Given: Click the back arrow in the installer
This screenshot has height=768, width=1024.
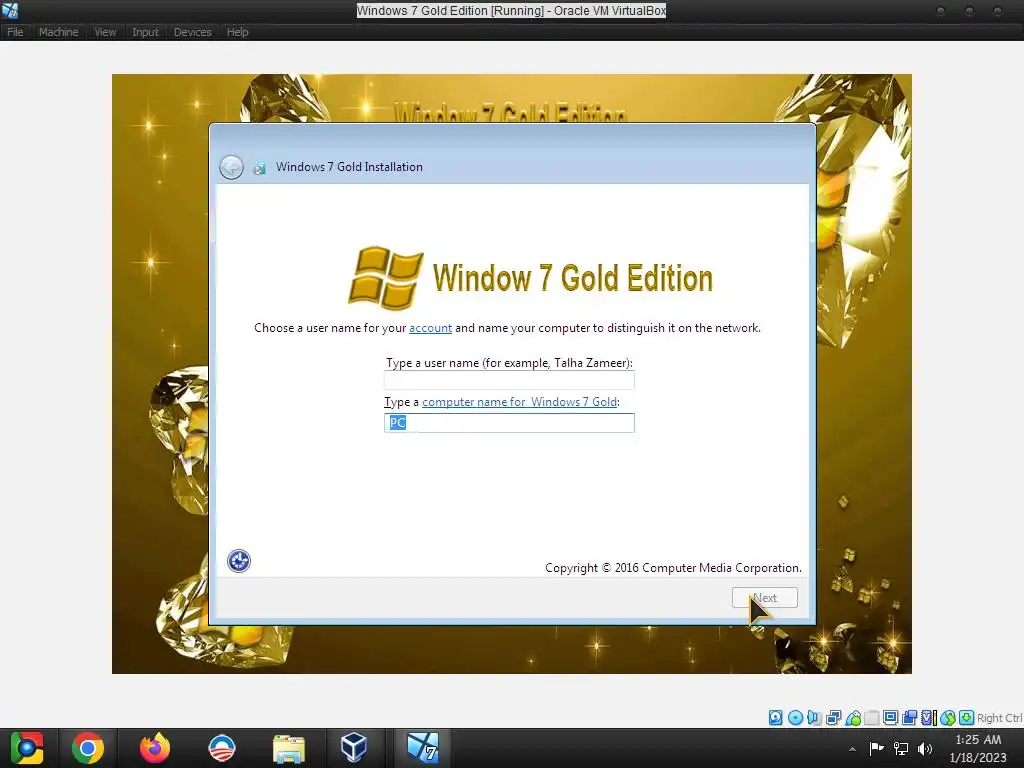Looking at the screenshot, I should click(x=231, y=167).
